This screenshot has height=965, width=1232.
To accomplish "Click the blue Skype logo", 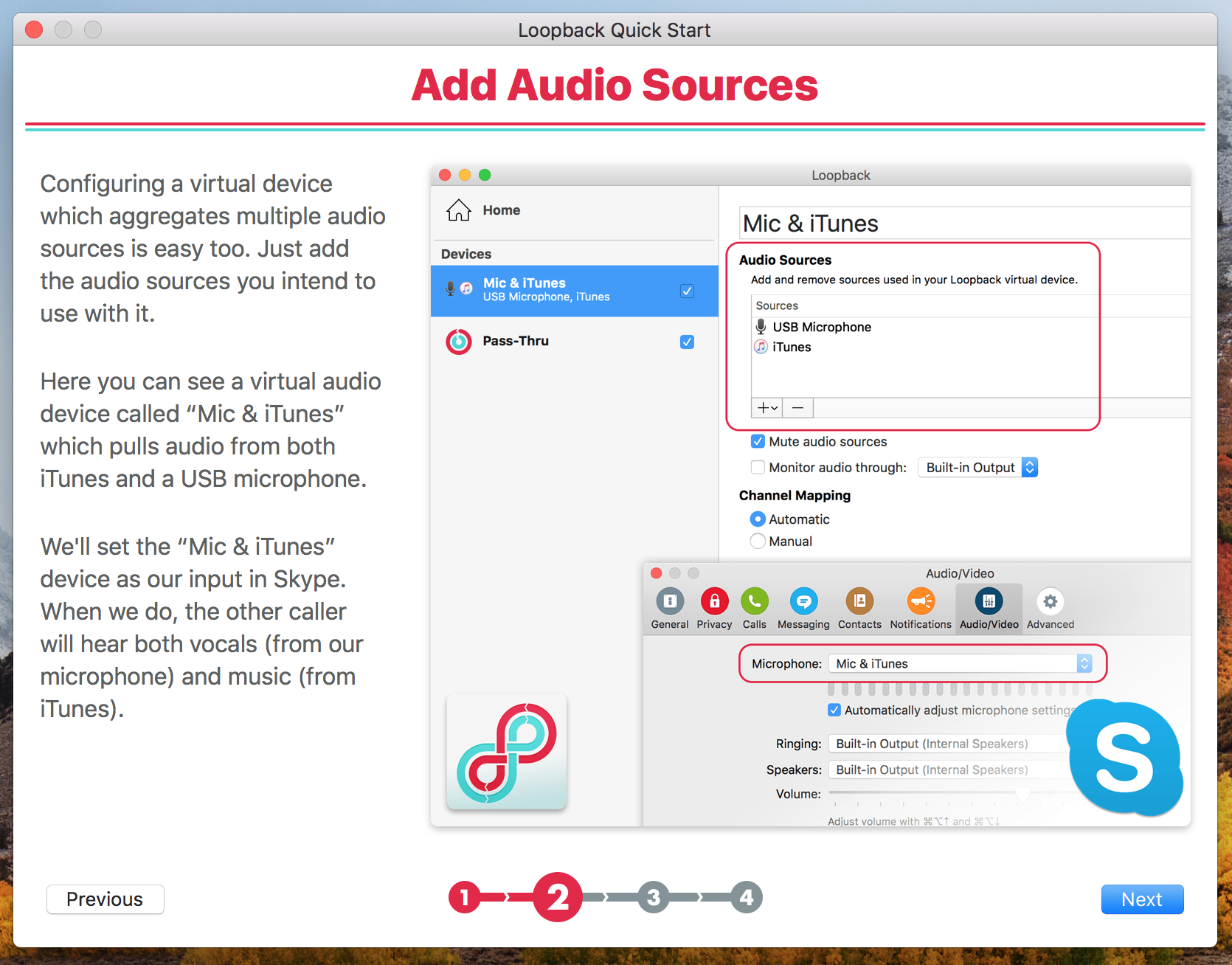I will (x=1125, y=758).
